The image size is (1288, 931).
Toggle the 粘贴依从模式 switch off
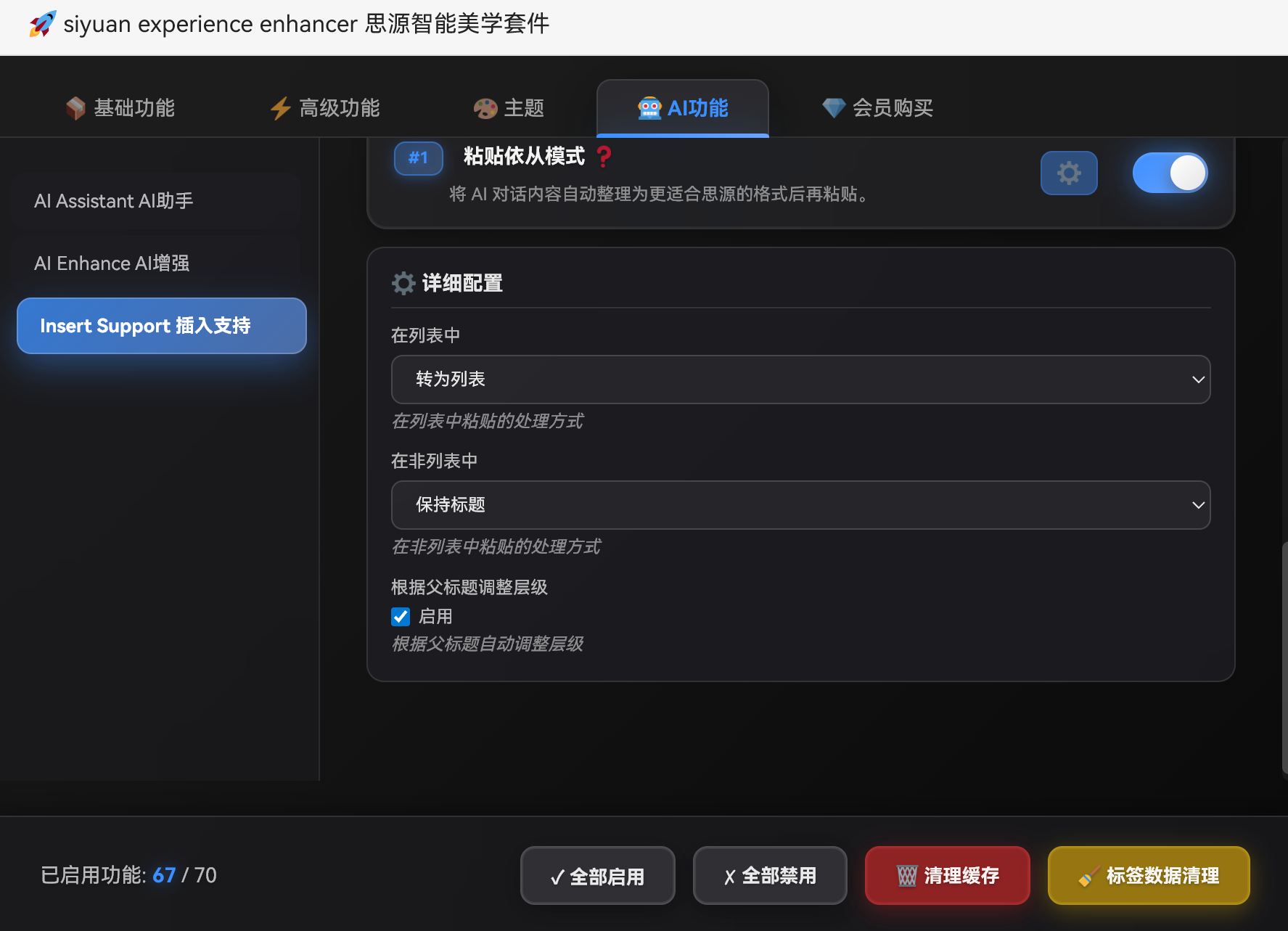1170,173
